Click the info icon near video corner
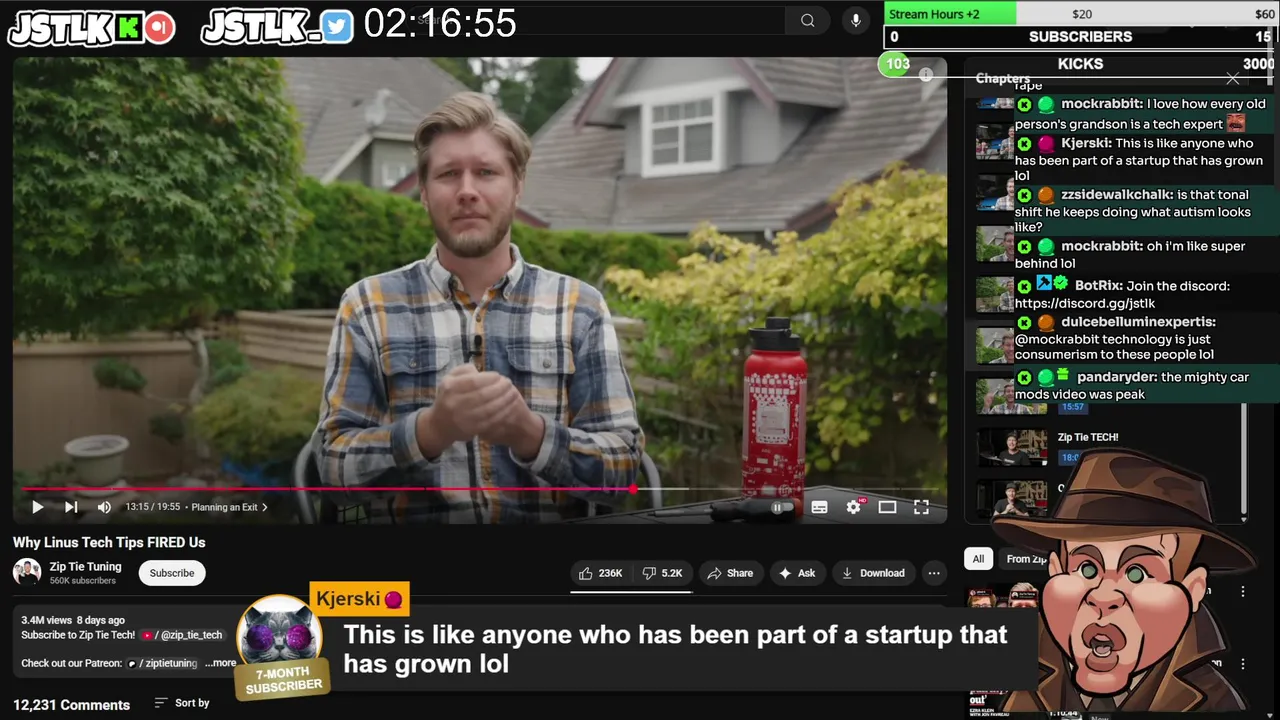This screenshot has width=1280, height=720. 926,75
